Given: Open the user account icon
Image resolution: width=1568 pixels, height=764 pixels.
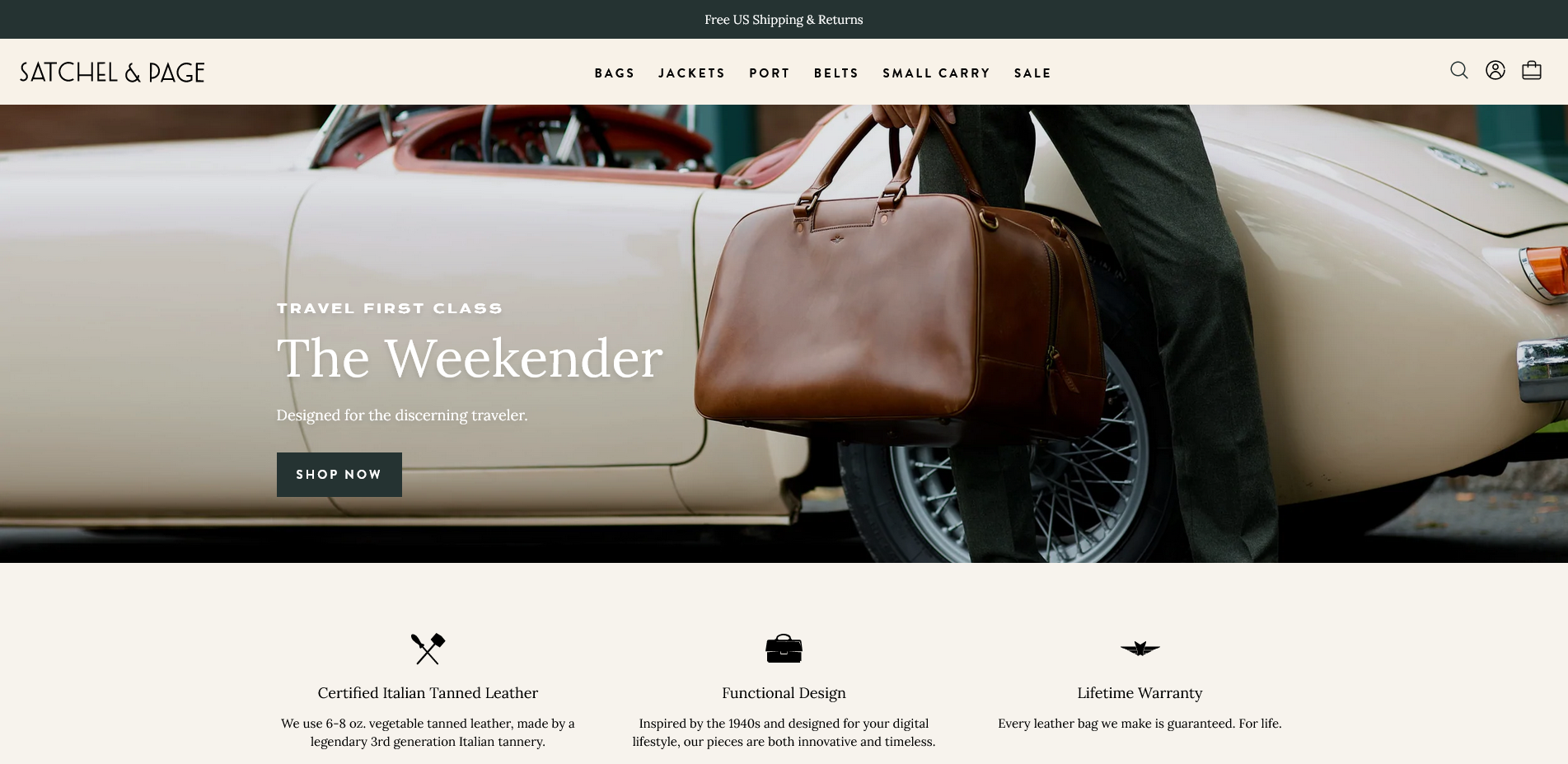Looking at the screenshot, I should tap(1495, 71).
